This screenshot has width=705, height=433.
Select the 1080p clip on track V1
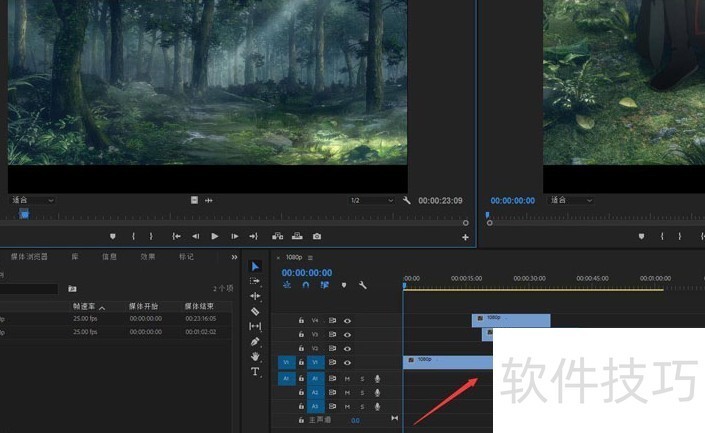point(447,361)
